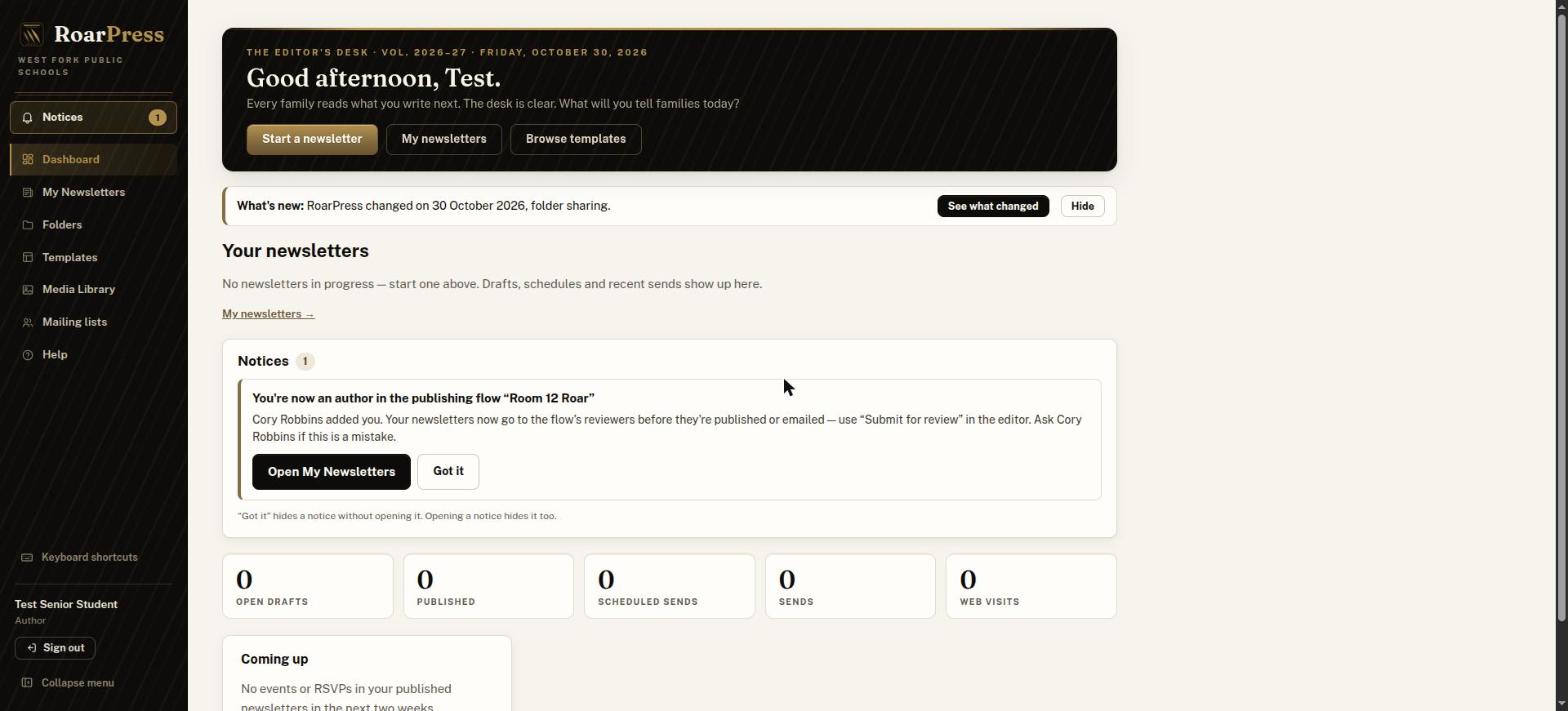Go to Dashboard in sidebar
The height and width of the screenshot is (711, 1568).
click(94, 160)
